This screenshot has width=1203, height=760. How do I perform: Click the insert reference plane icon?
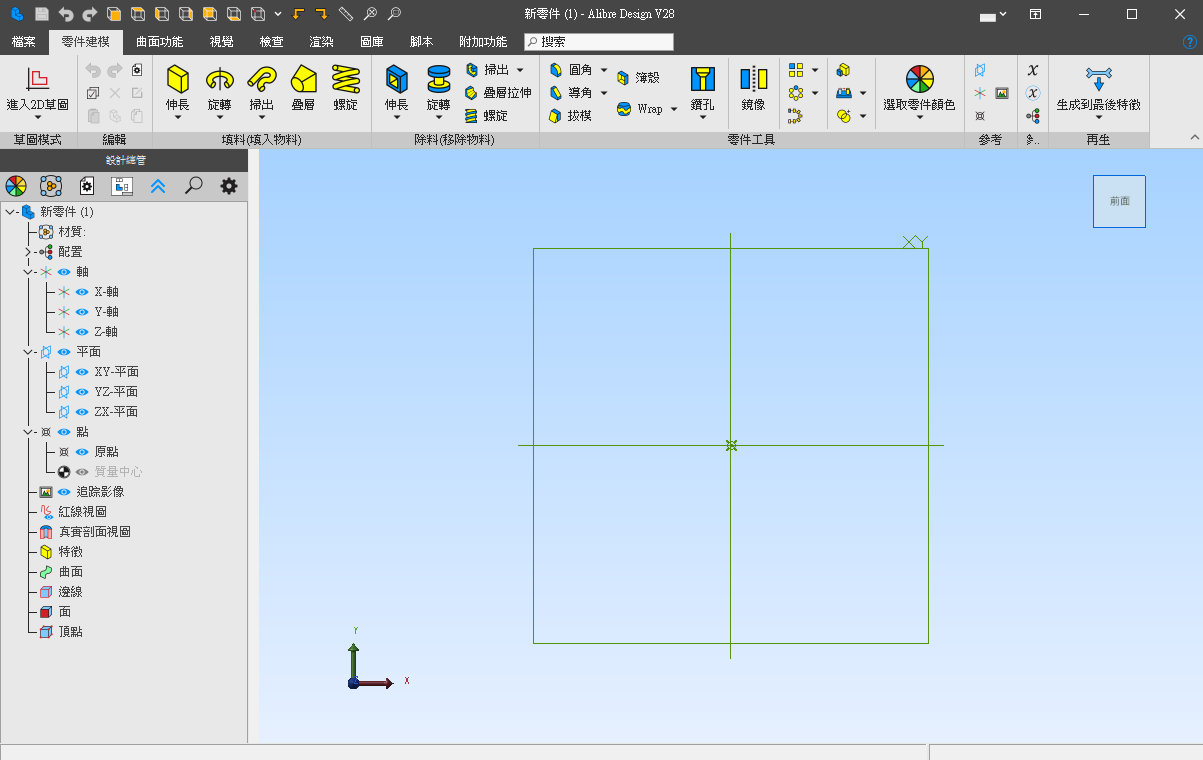coord(980,70)
